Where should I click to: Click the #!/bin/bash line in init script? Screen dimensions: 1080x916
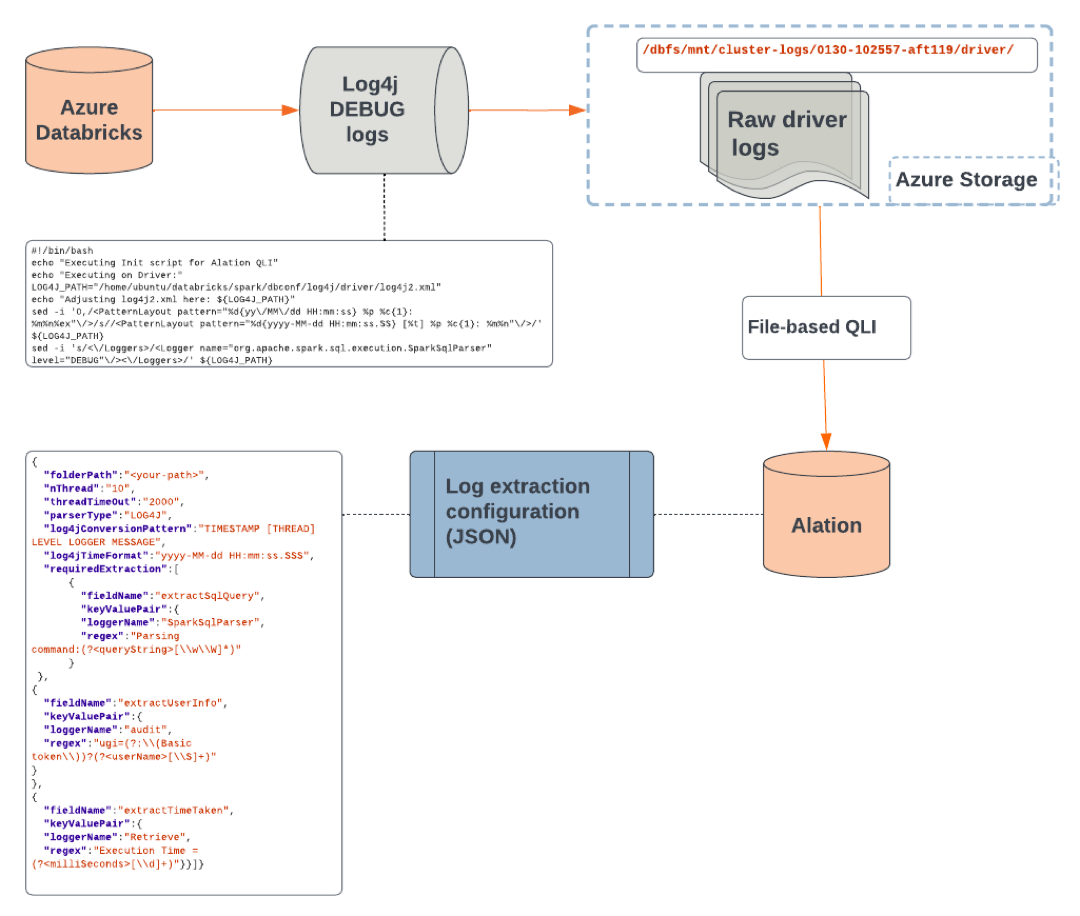tap(62, 251)
